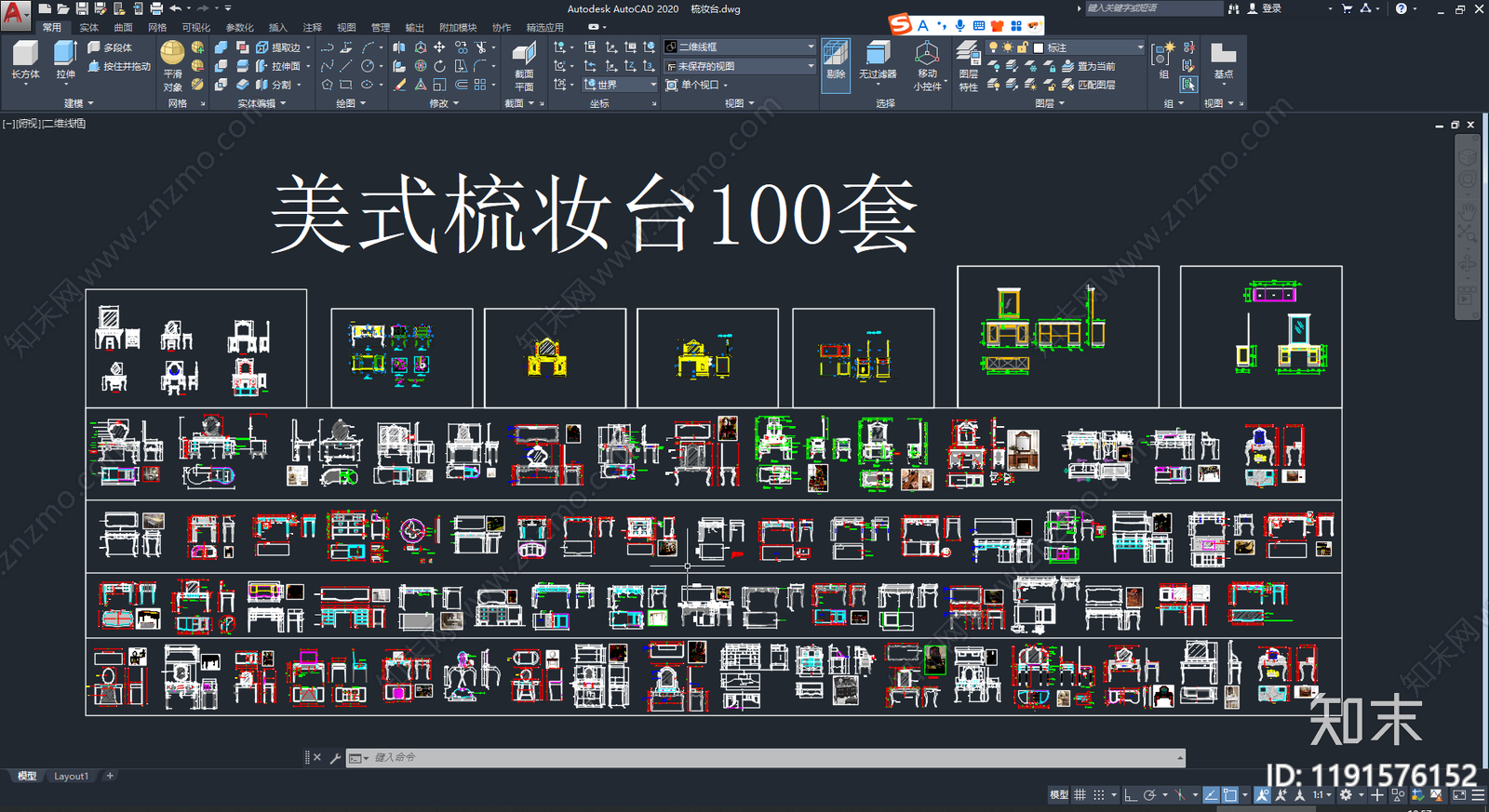Expand the Modify (修改) panel
This screenshot has height=812, width=1489.
click(x=443, y=103)
